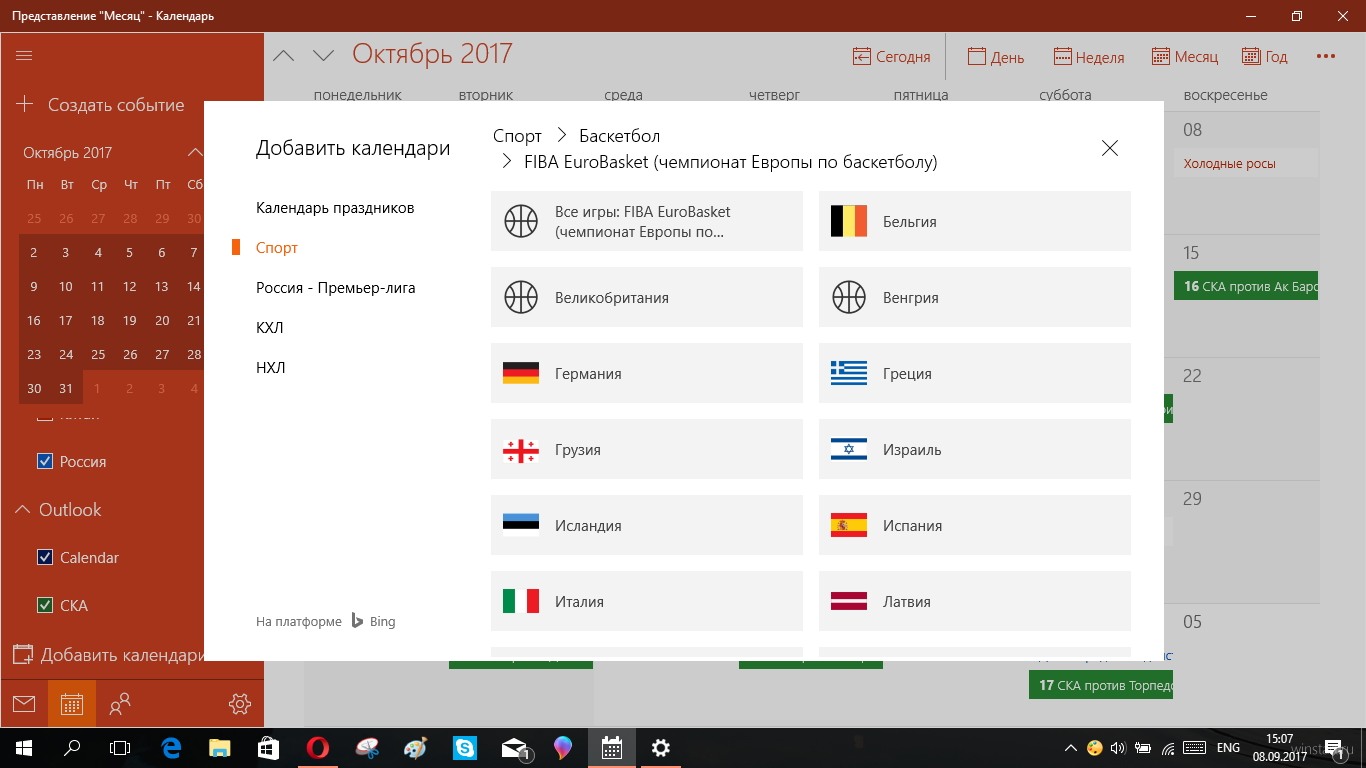Click ENG language indicator in taskbar
Screen dimensions: 1366x768
click(1228, 748)
